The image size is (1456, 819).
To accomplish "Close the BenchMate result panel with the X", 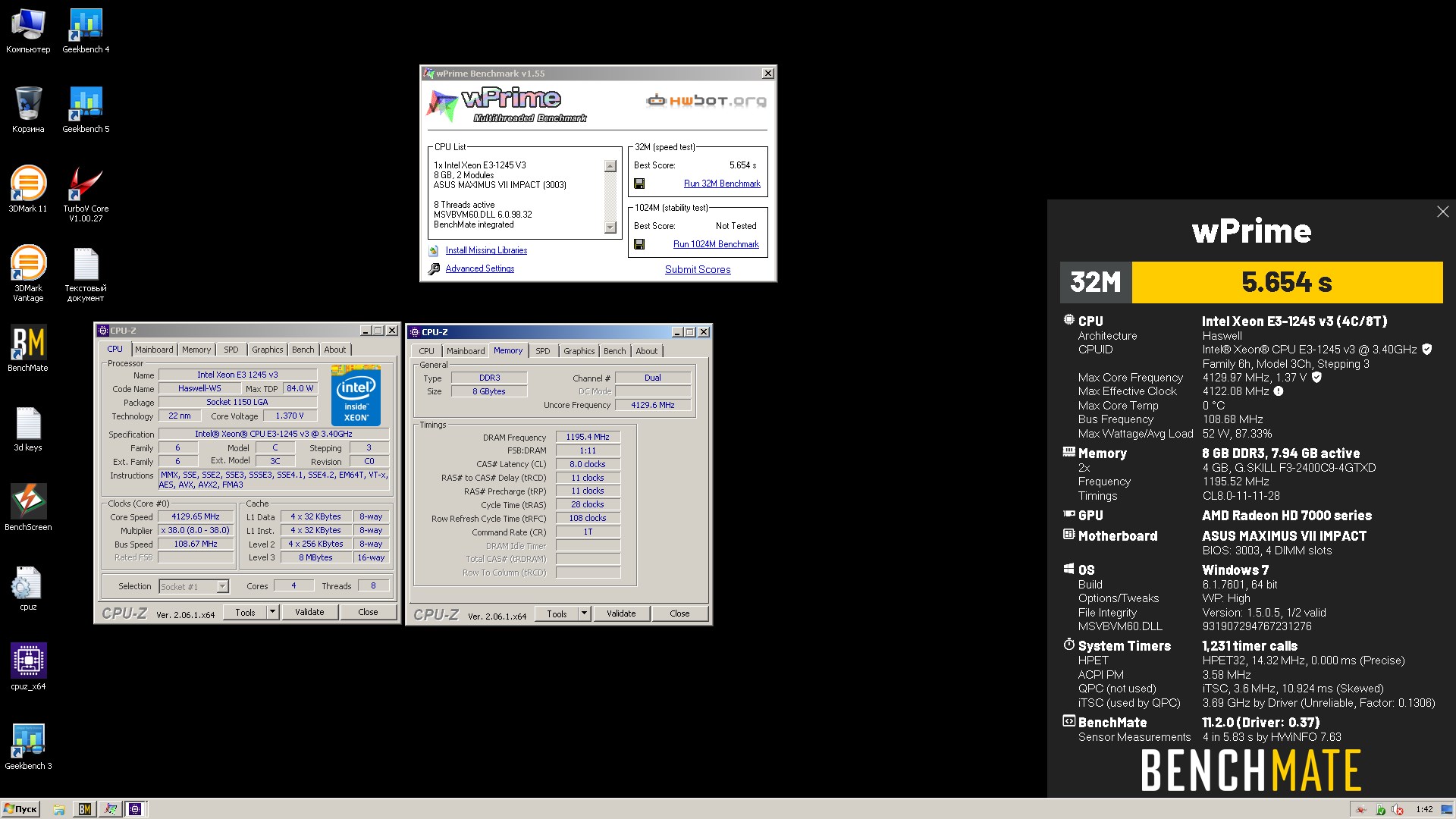I will coord(1442,212).
